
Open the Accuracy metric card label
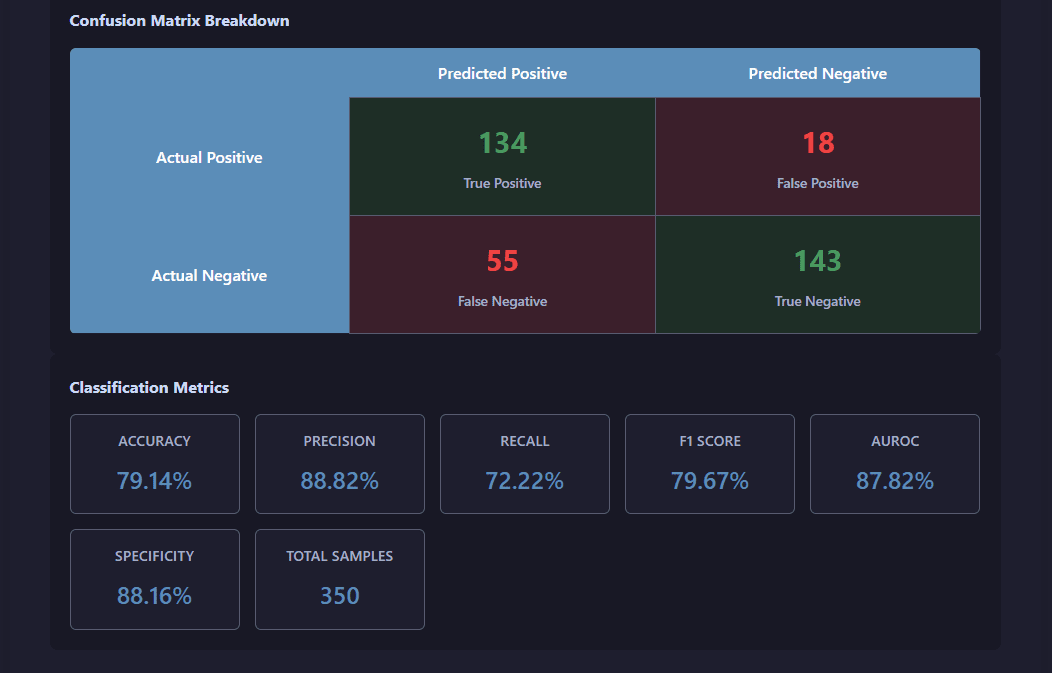coord(154,441)
